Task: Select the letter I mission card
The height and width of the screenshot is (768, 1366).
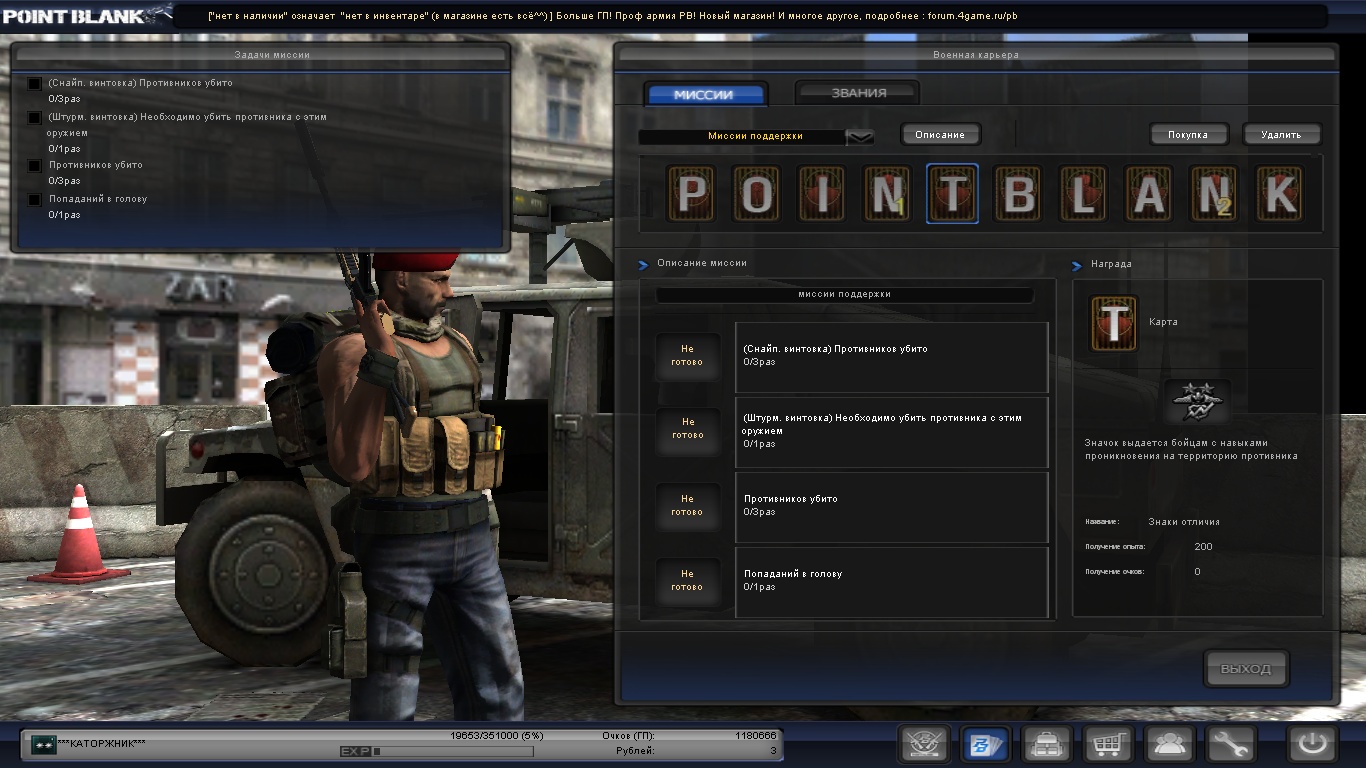Action: [x=822, y=194]
